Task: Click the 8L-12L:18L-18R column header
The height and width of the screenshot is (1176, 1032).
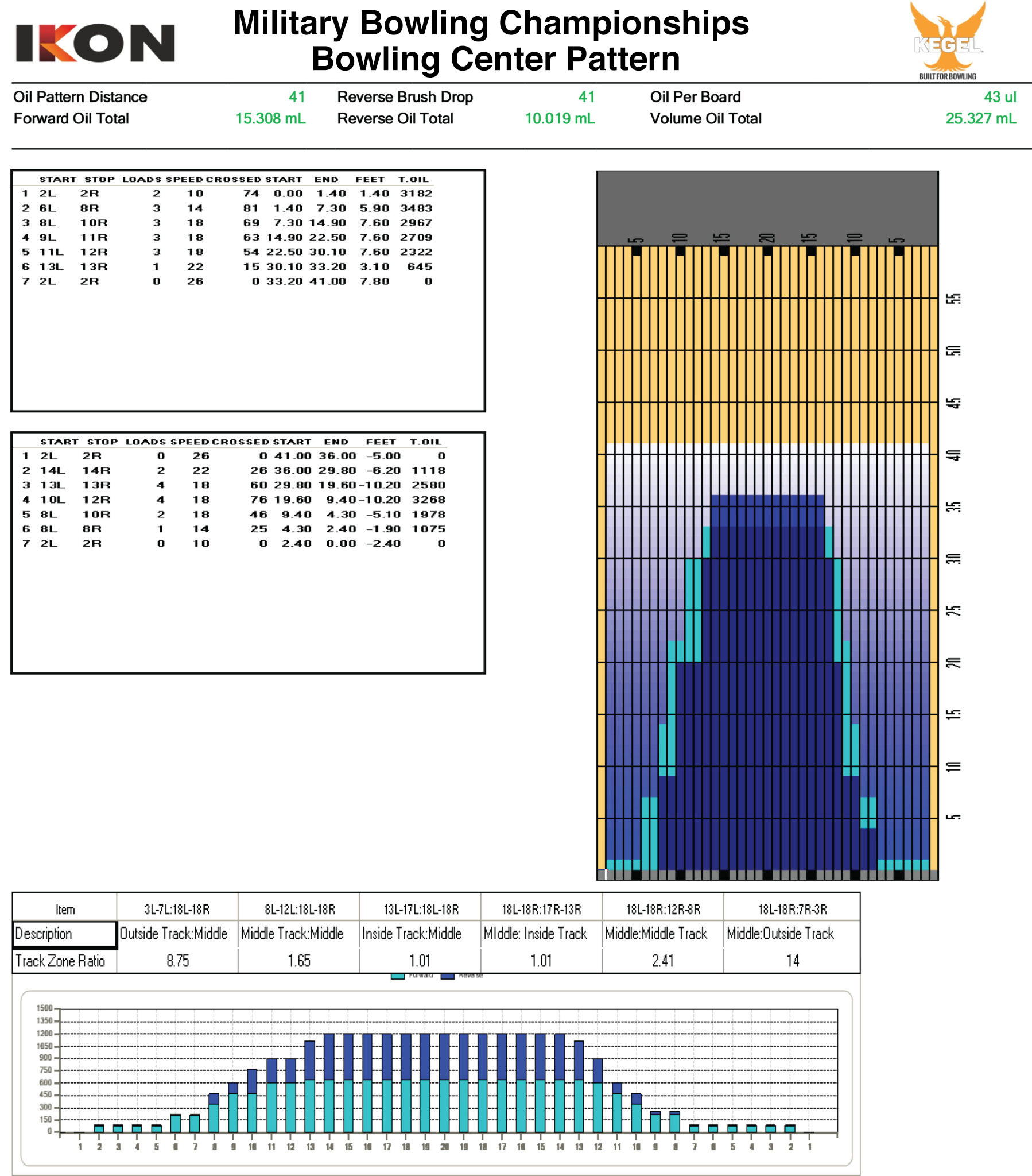Action: coord(299,909)
